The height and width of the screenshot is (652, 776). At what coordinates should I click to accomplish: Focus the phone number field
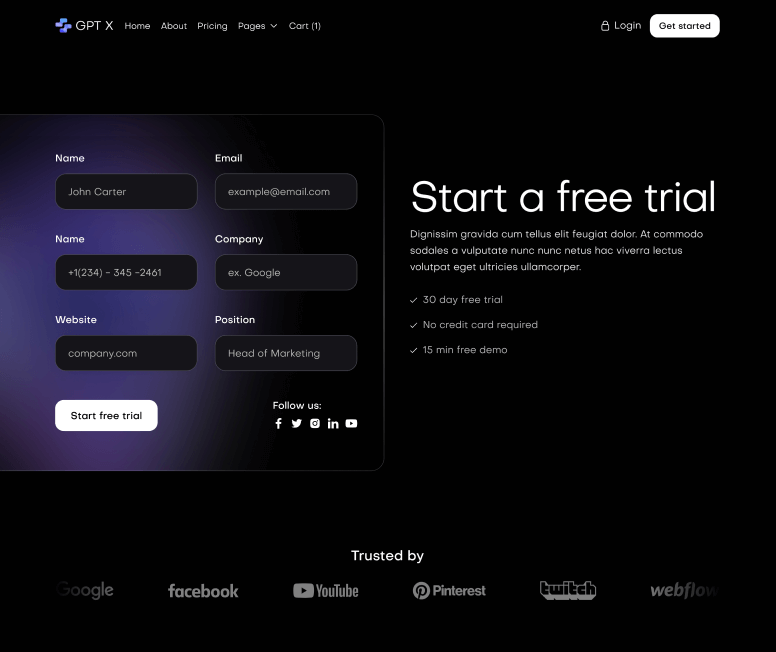(x=126, y=272)
